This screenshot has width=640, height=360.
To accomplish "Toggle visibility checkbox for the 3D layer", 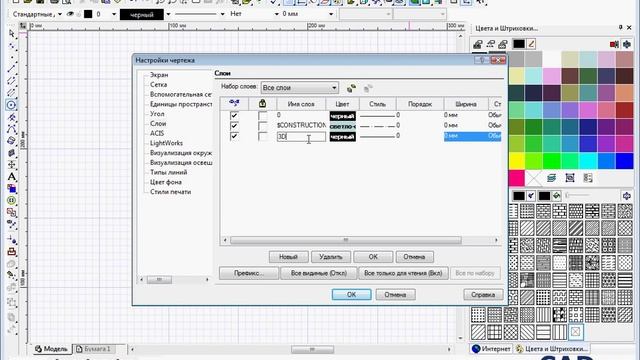I will pyautogui.click(x=234, y=136).
